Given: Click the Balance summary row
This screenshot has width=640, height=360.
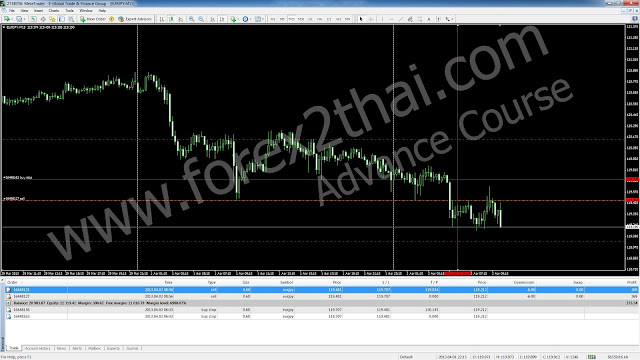Looking at the screenshot, I should (x=322, y=303).
